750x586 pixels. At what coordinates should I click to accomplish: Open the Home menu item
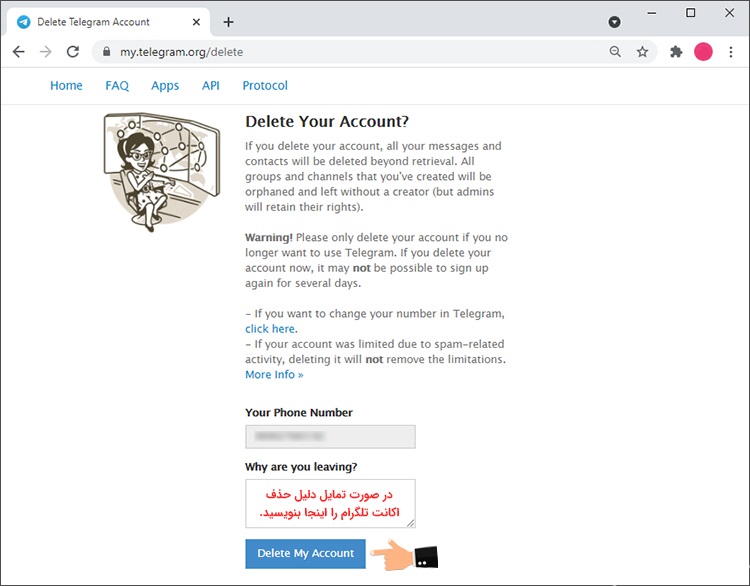point(66,86)
